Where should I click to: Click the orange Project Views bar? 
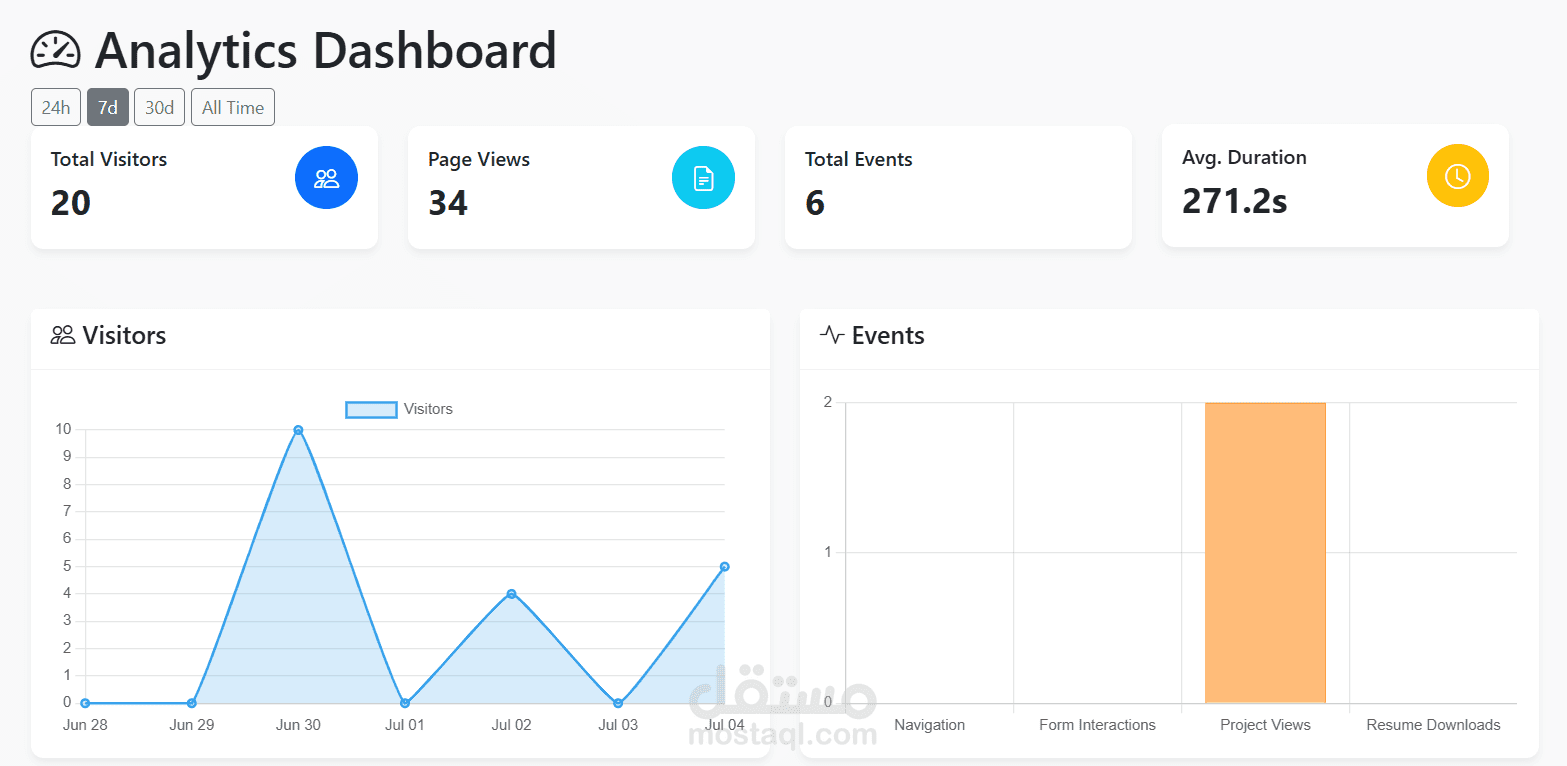point(1265,553)
